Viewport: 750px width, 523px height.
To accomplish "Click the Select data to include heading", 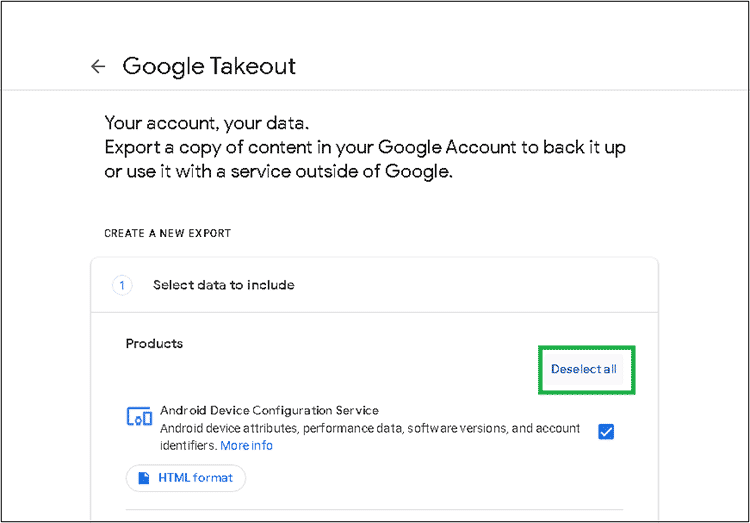I will 223,285.
